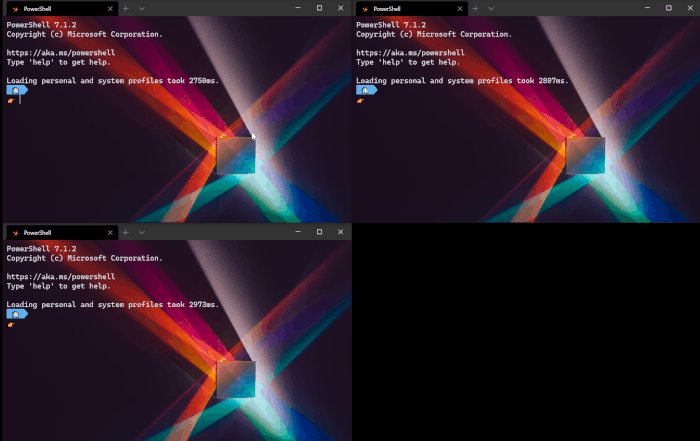
Task: Click 'PowerShell 7.1.2' text in top-left terminal
Action: [x=42, y=25]
